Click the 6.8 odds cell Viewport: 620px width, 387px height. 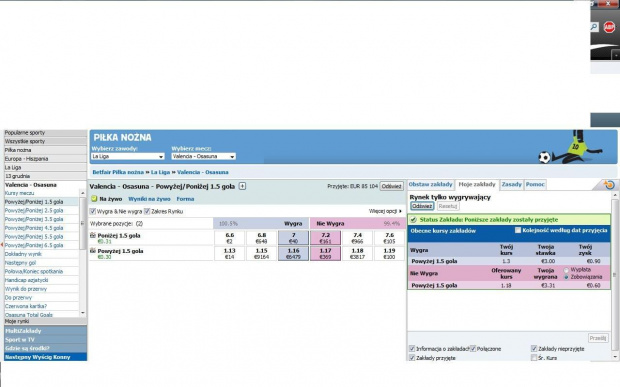261,238
